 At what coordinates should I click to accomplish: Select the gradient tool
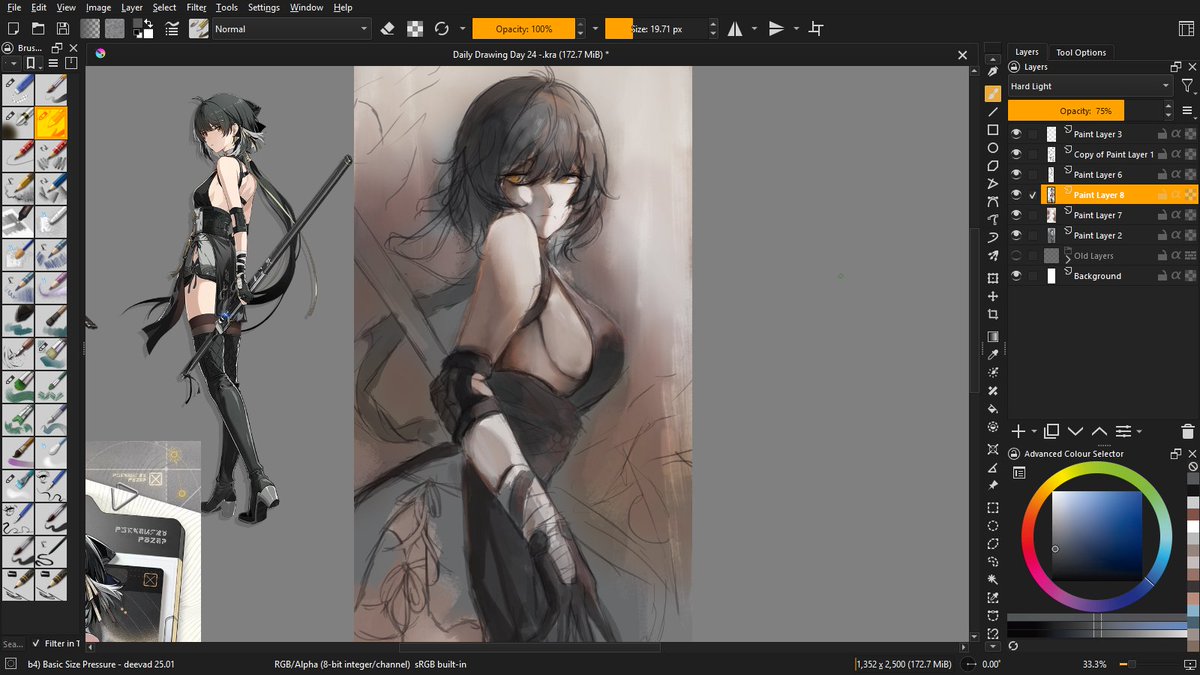[x=993, y=336]
